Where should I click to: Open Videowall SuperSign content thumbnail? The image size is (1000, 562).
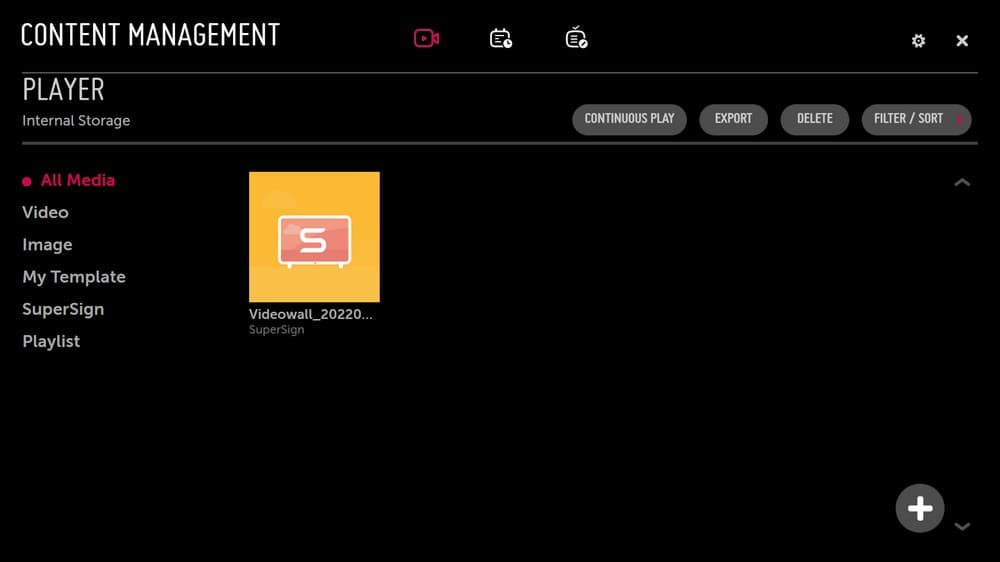tap(314, 237)
